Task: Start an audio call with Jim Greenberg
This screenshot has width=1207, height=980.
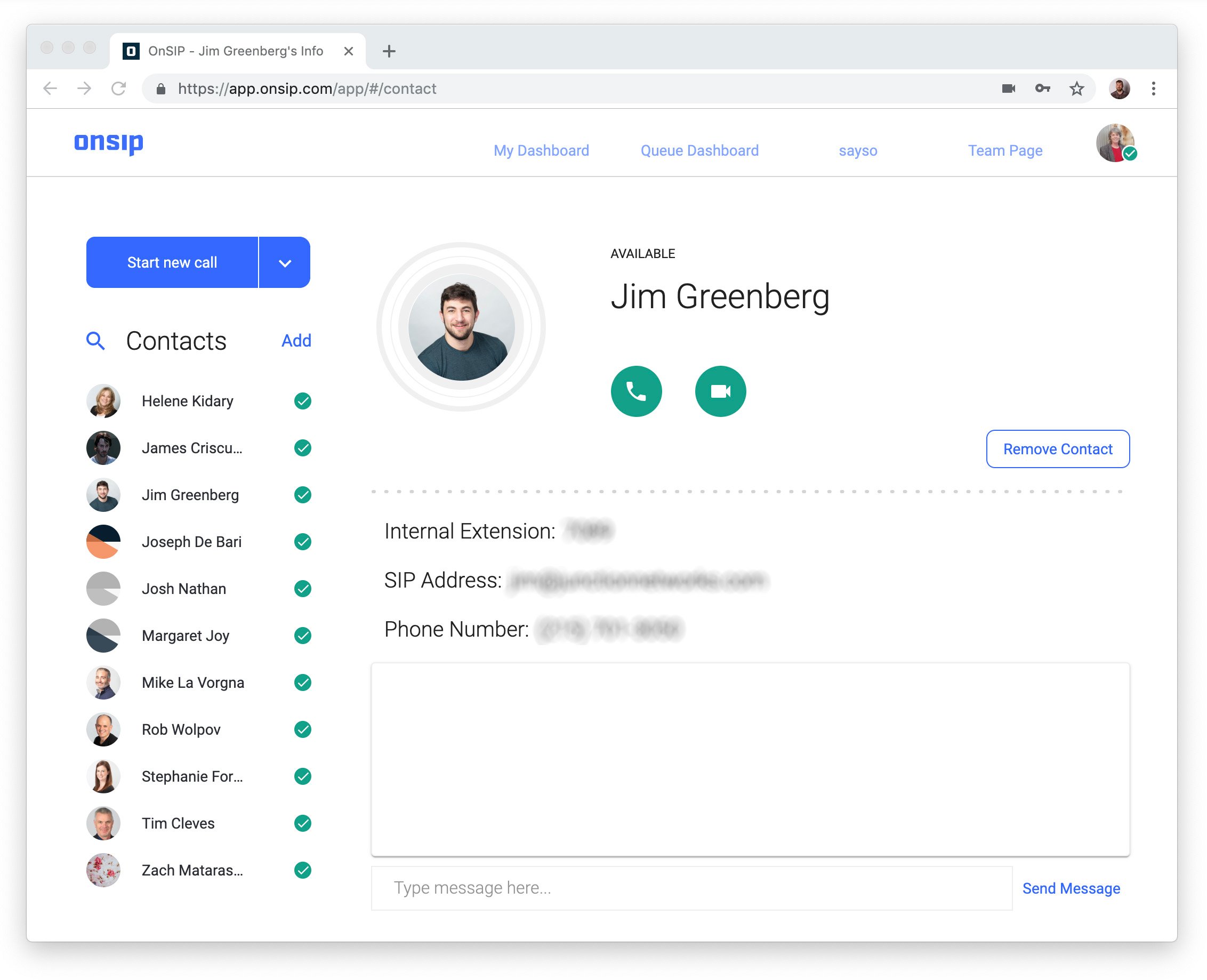Action: tap(637, 391)
